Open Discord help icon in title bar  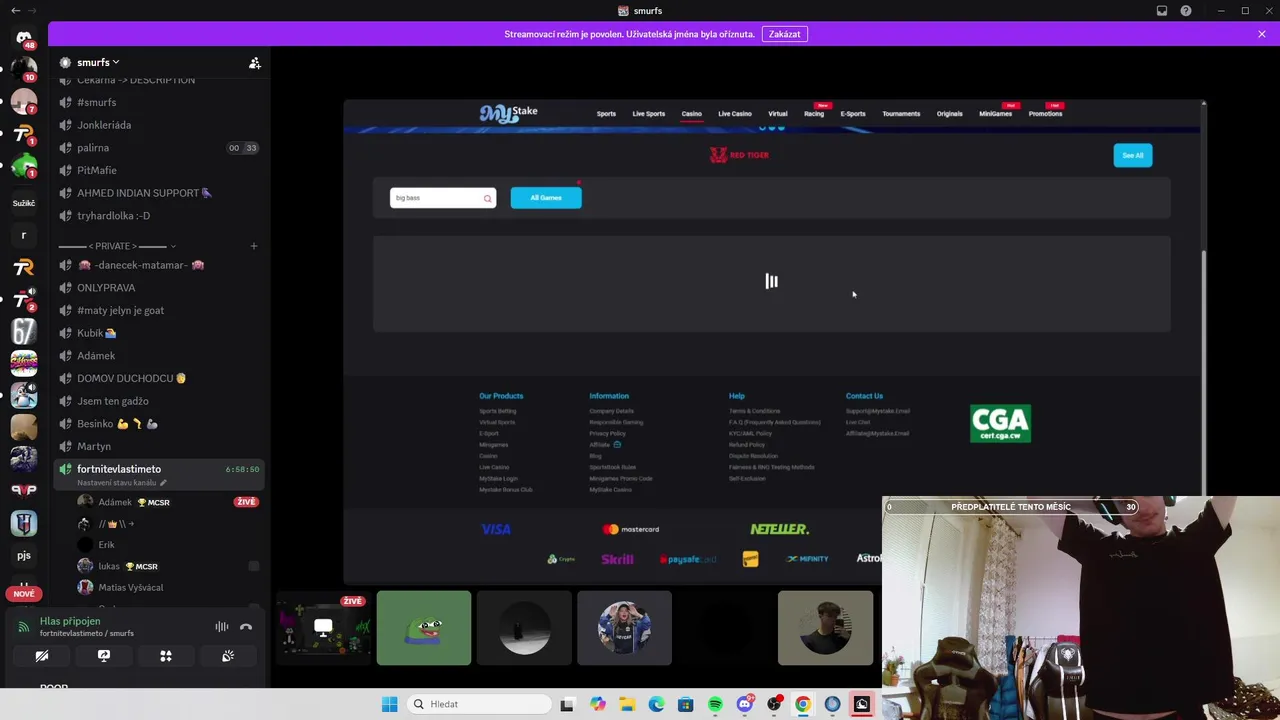point(1186,11)
